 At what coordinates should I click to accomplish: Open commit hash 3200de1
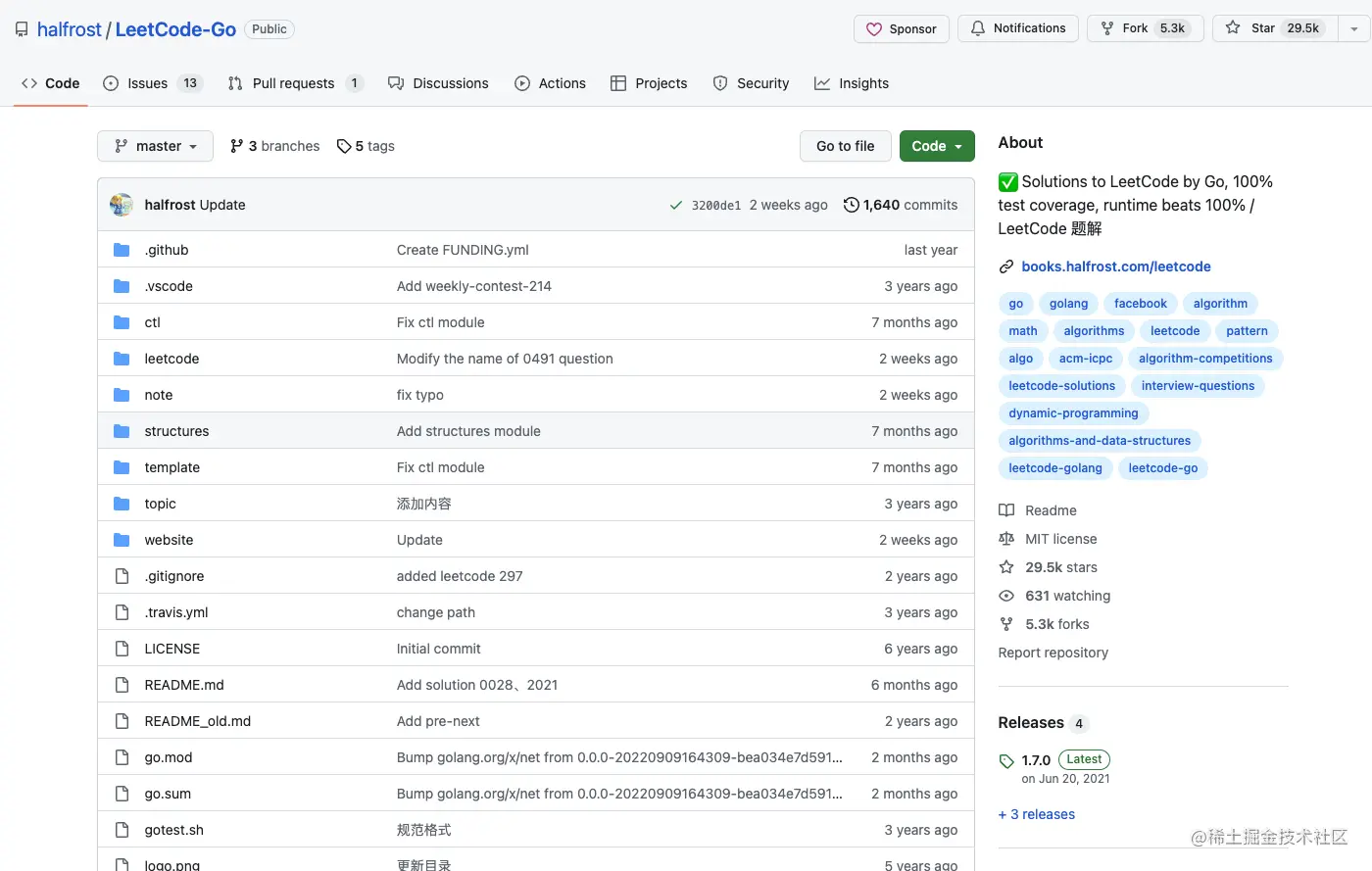coord(716,206)
